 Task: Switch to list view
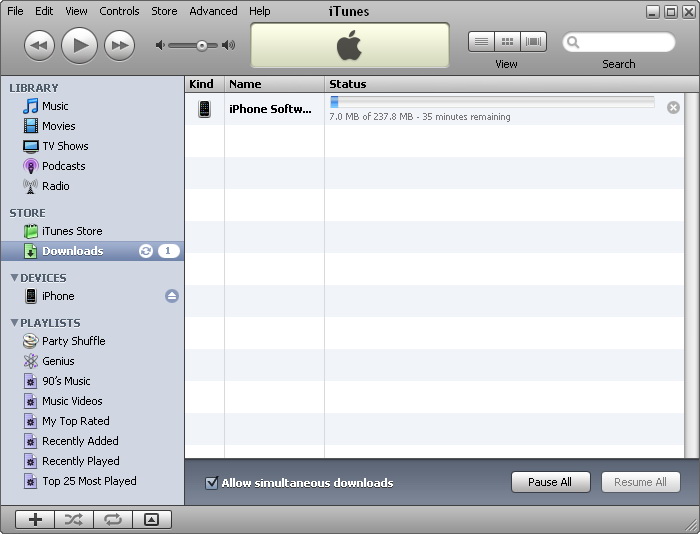481,42
